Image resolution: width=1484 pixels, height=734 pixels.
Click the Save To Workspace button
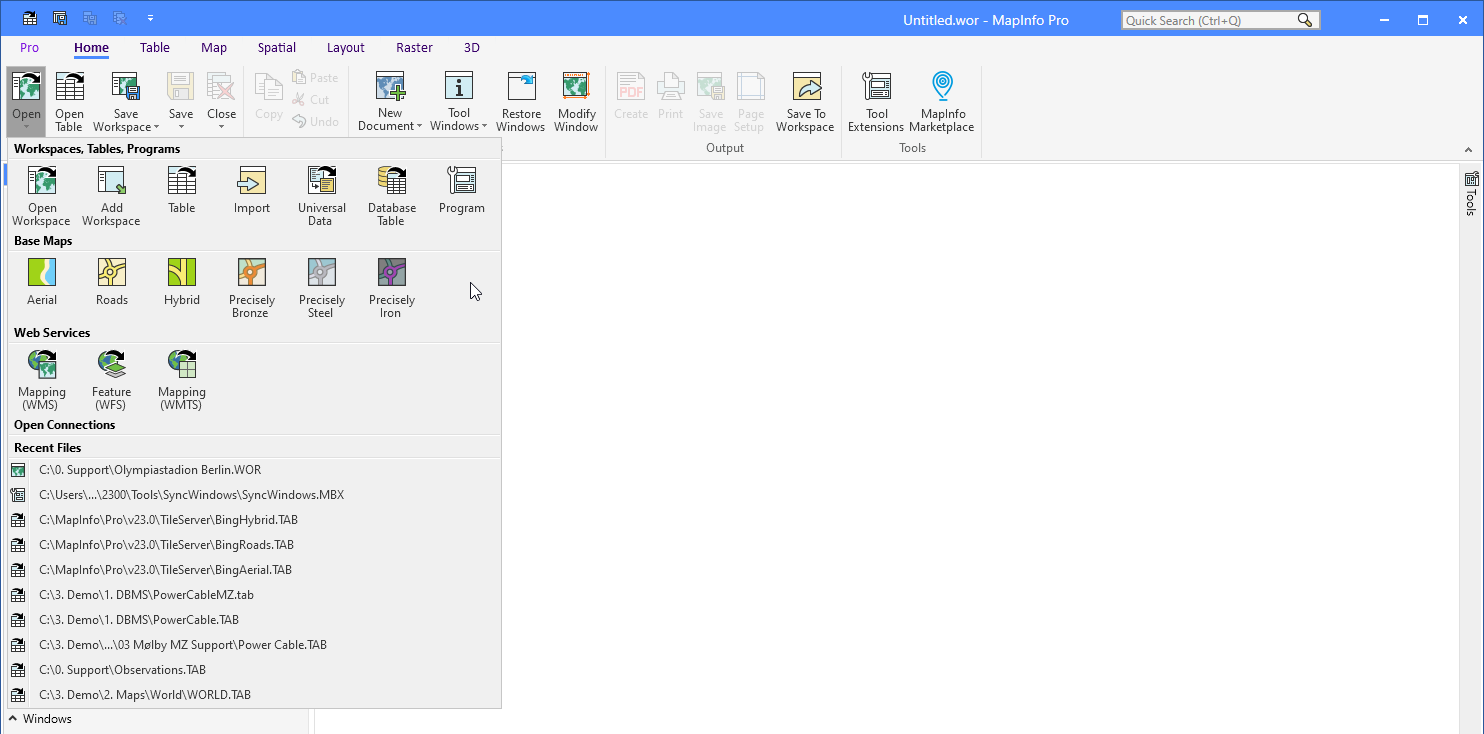805,100
